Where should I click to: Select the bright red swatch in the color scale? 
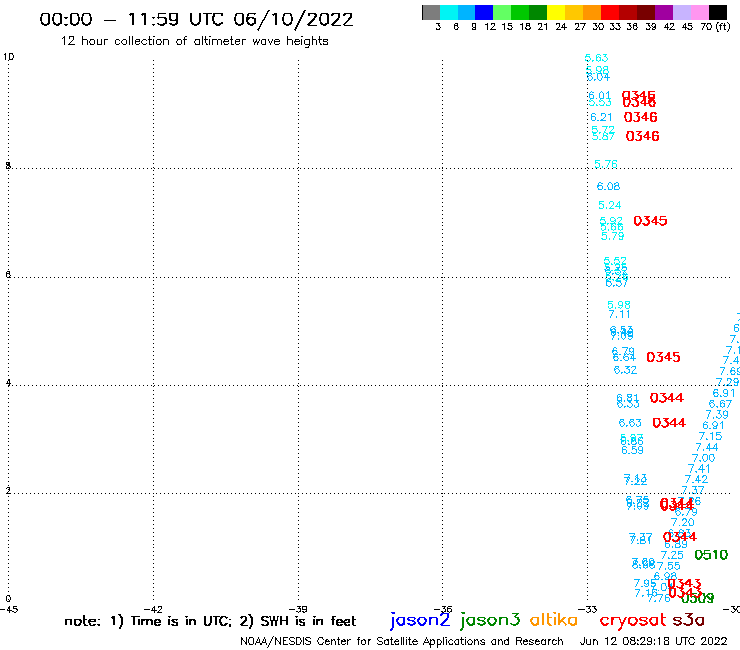click(610, 12)
